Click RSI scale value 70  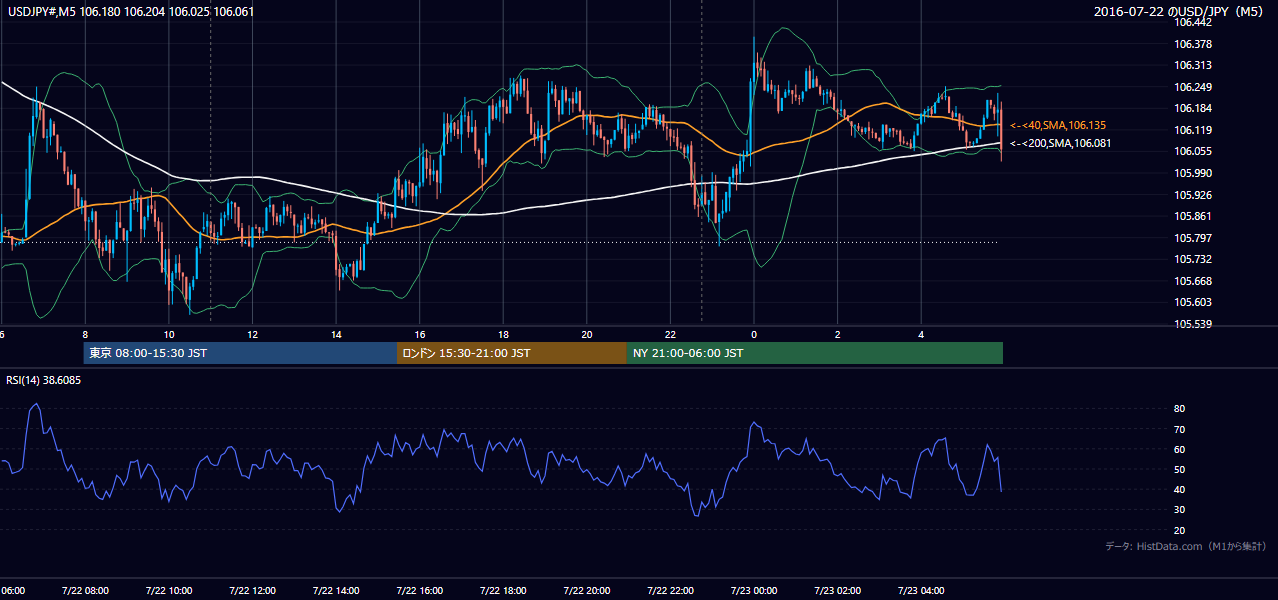(1180, 429)
